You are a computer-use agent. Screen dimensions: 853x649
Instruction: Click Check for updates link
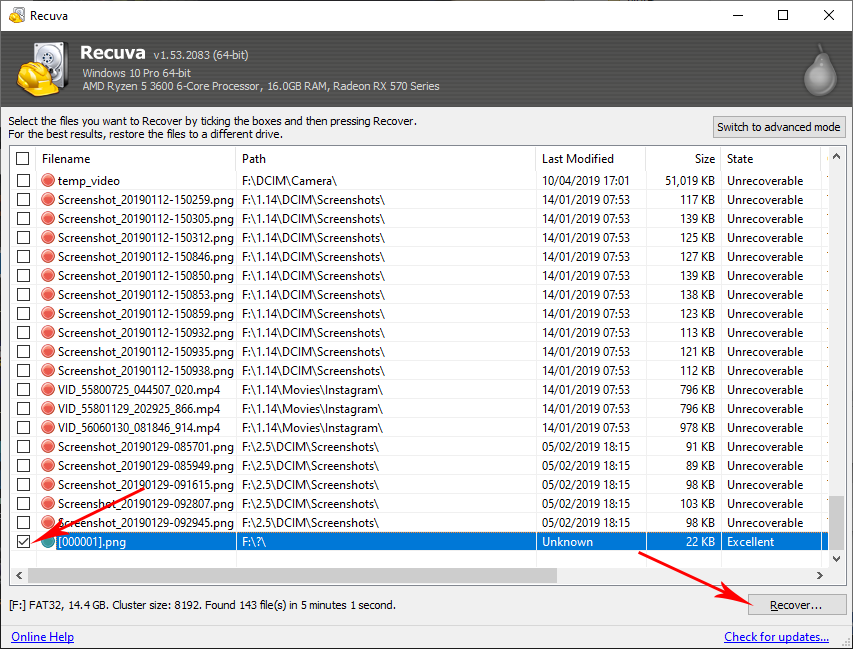pyautogui.click(x=776, y=636)
